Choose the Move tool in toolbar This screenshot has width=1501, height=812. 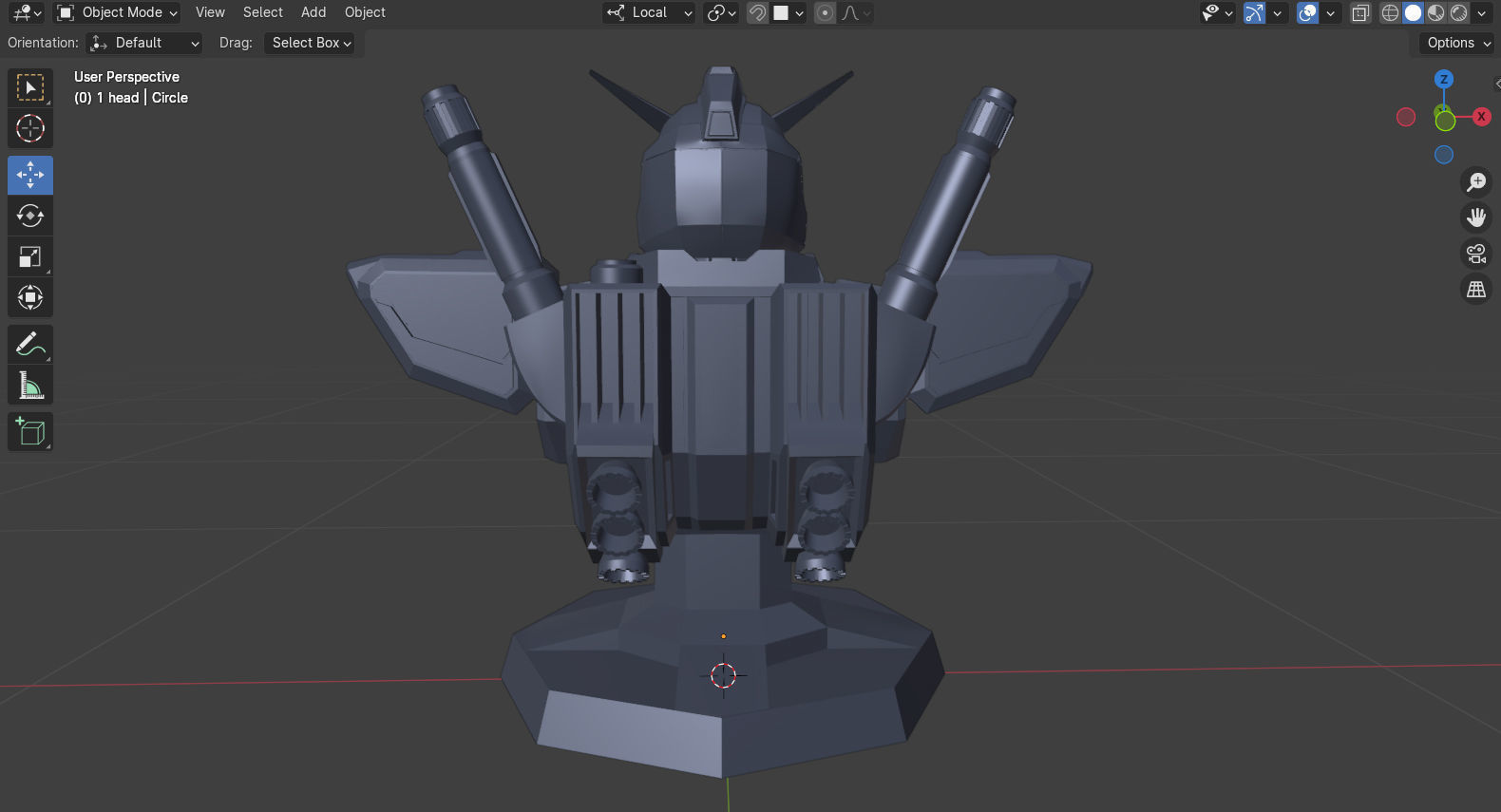pos(30,175)
